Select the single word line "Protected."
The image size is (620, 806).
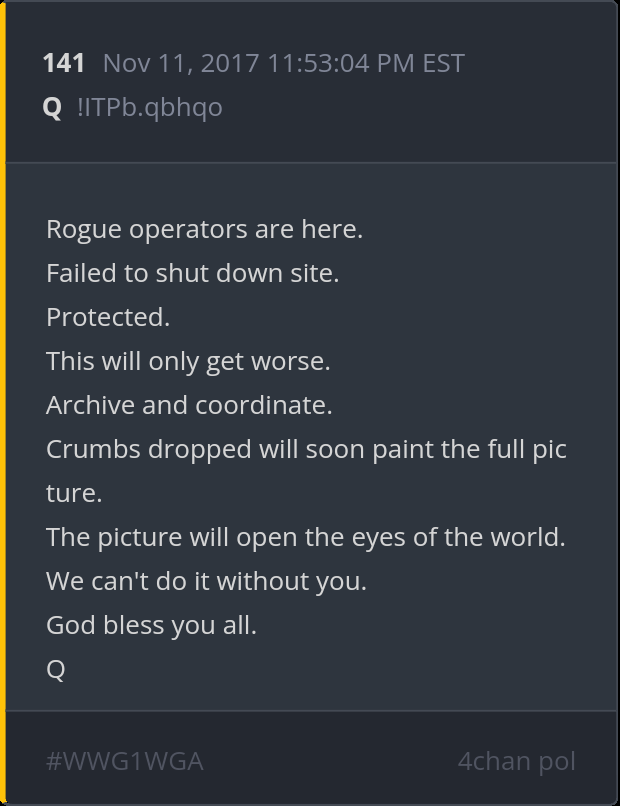[108, 317]
